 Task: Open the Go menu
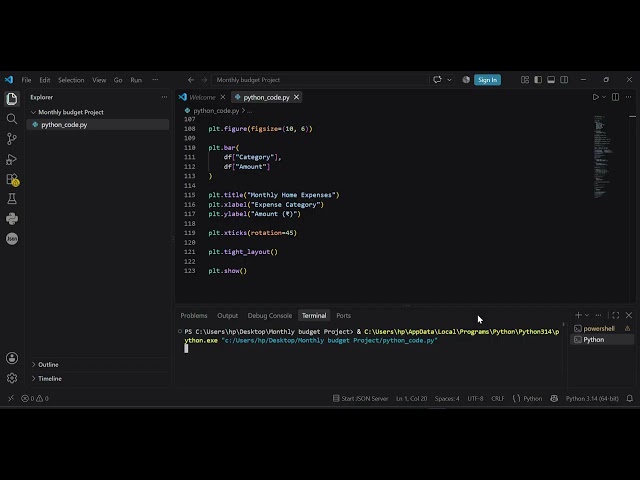click(x=118, y=80)
